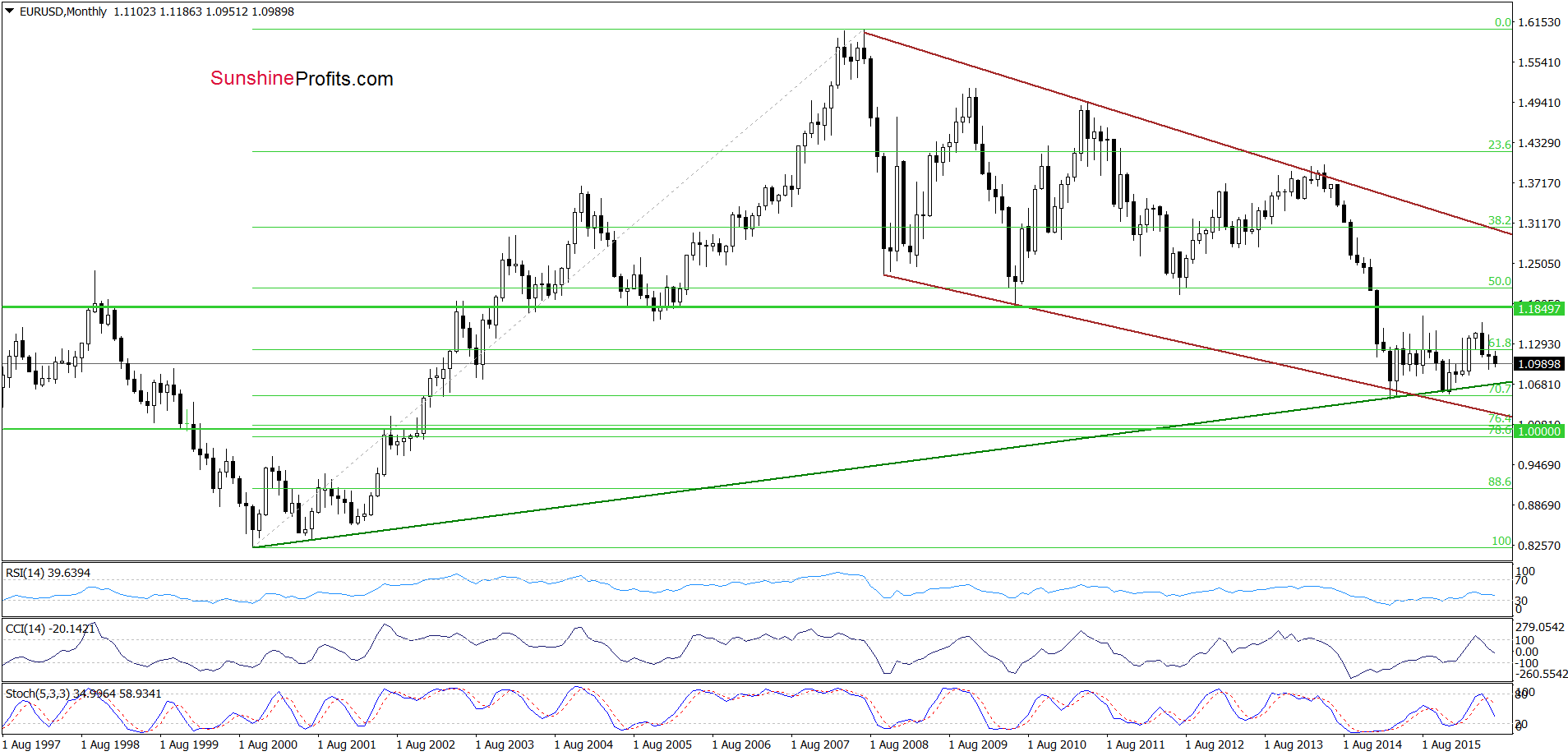Click the chart menu triangle beside EURUSD,Monthly

pos(10,12)
